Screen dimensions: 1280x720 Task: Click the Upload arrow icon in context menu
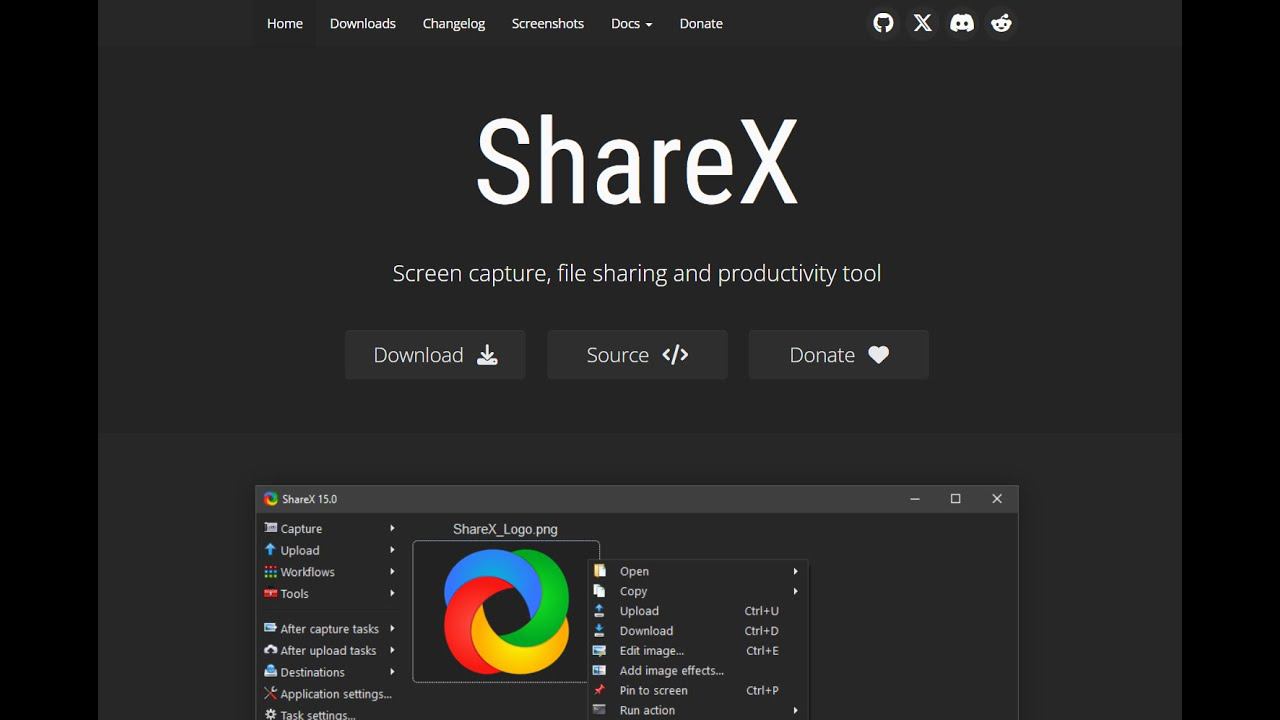point(600,611)
